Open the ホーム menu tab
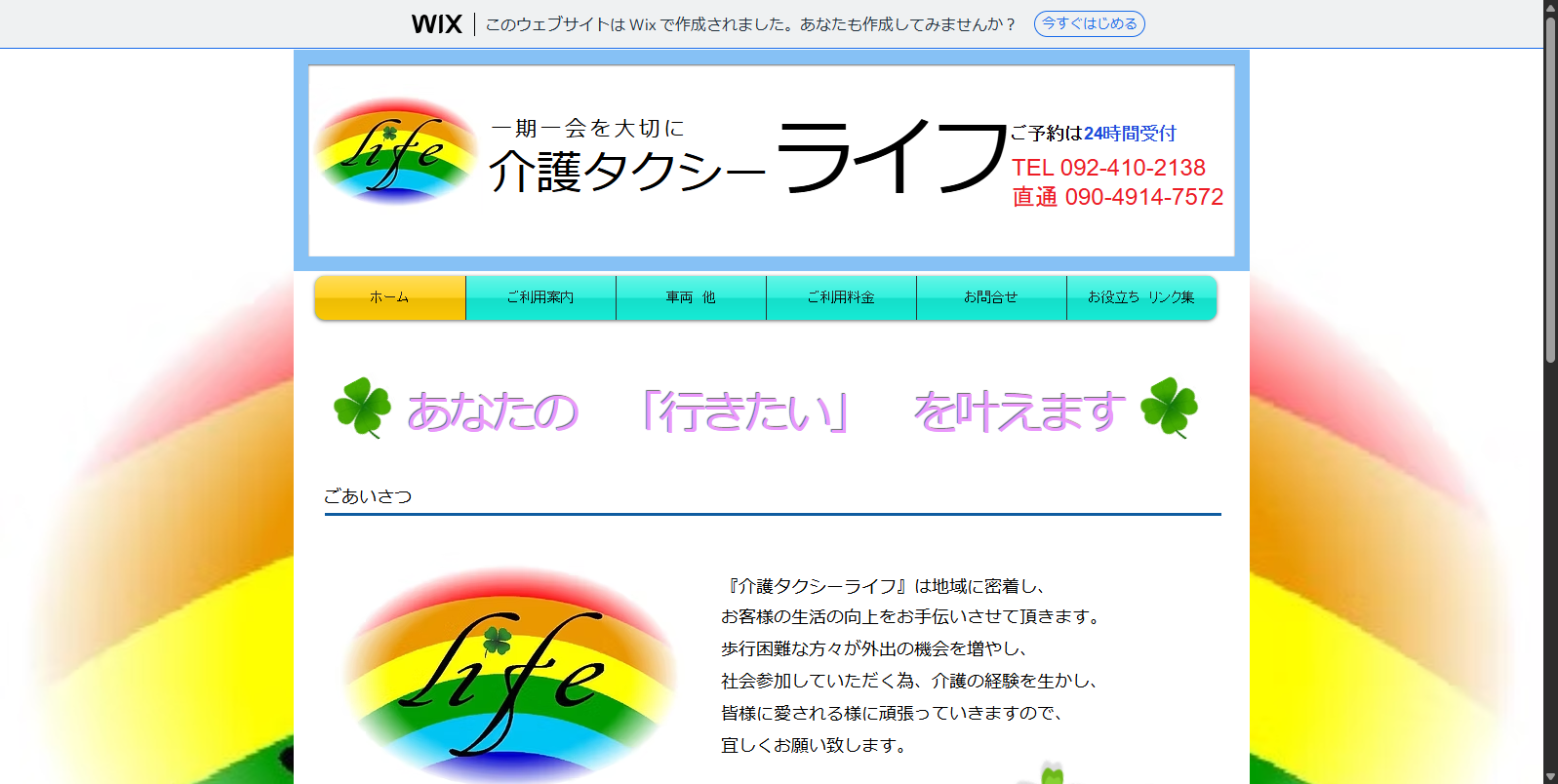Image resolution: width=1558 pixels, height=784 pixels. point(390,297)
